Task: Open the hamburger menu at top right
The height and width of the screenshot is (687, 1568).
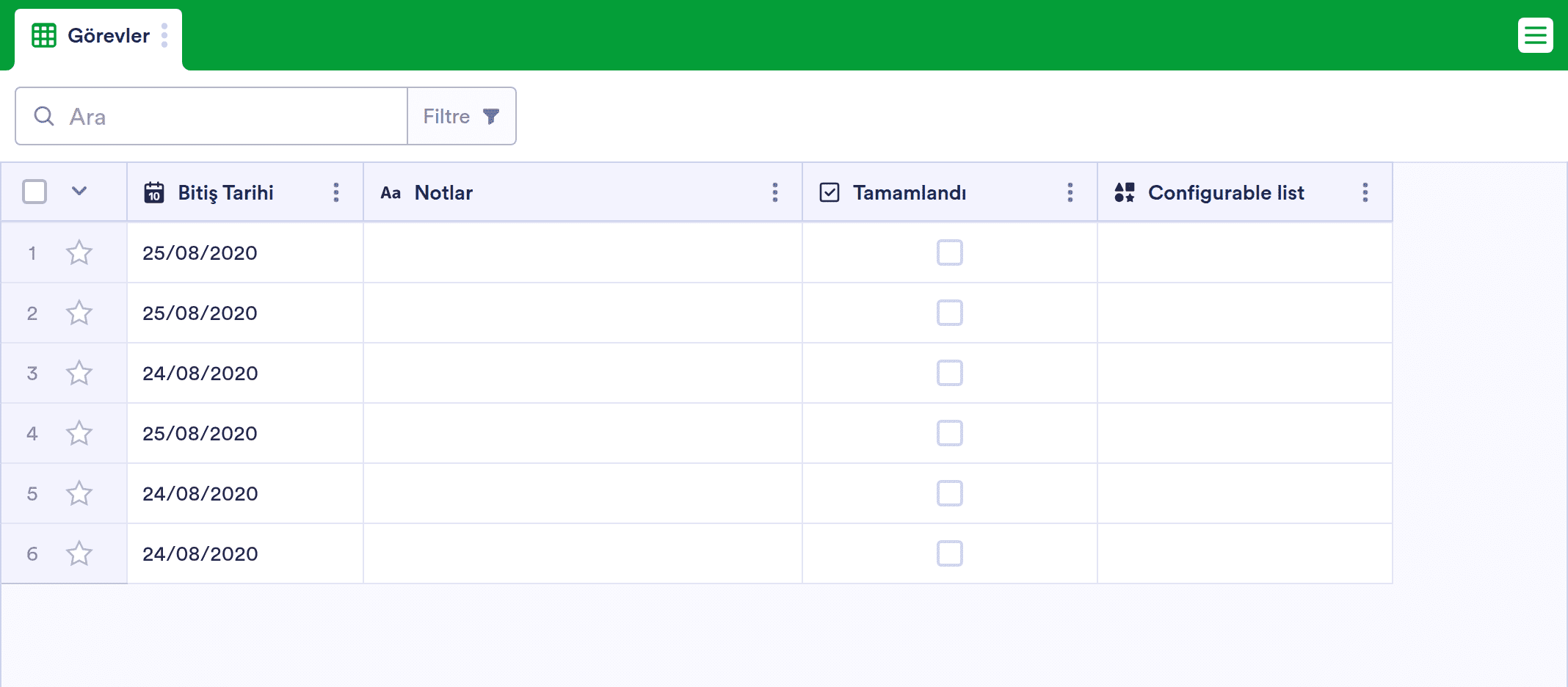Action: (1535, 35)
